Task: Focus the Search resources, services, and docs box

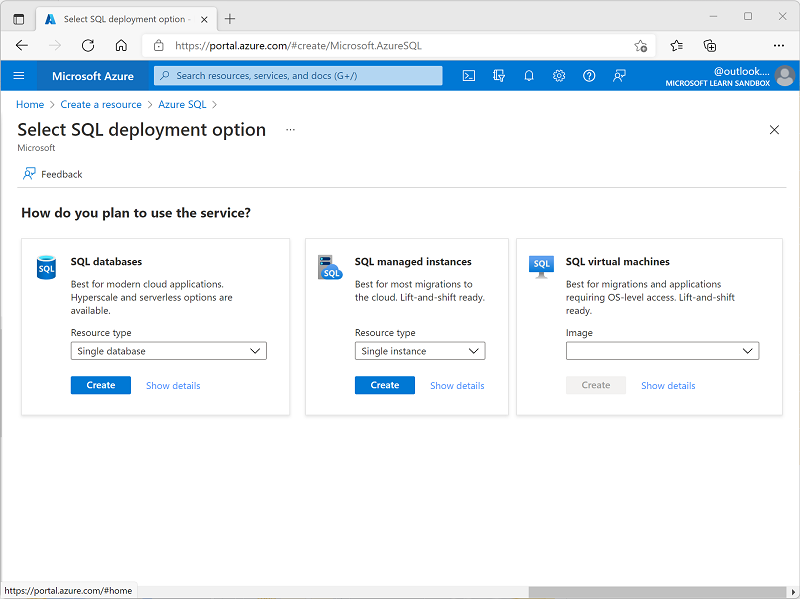Action: (298, 76)
